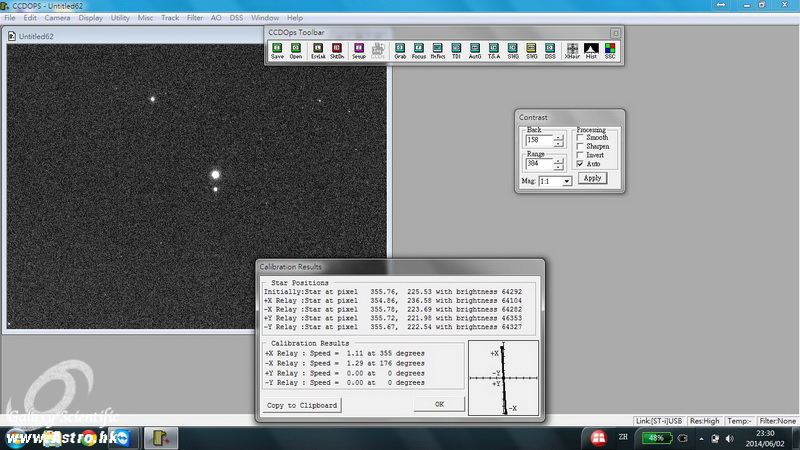Click the Grab image toolbar icon
The image size is (800, 450).
(400, 50)
